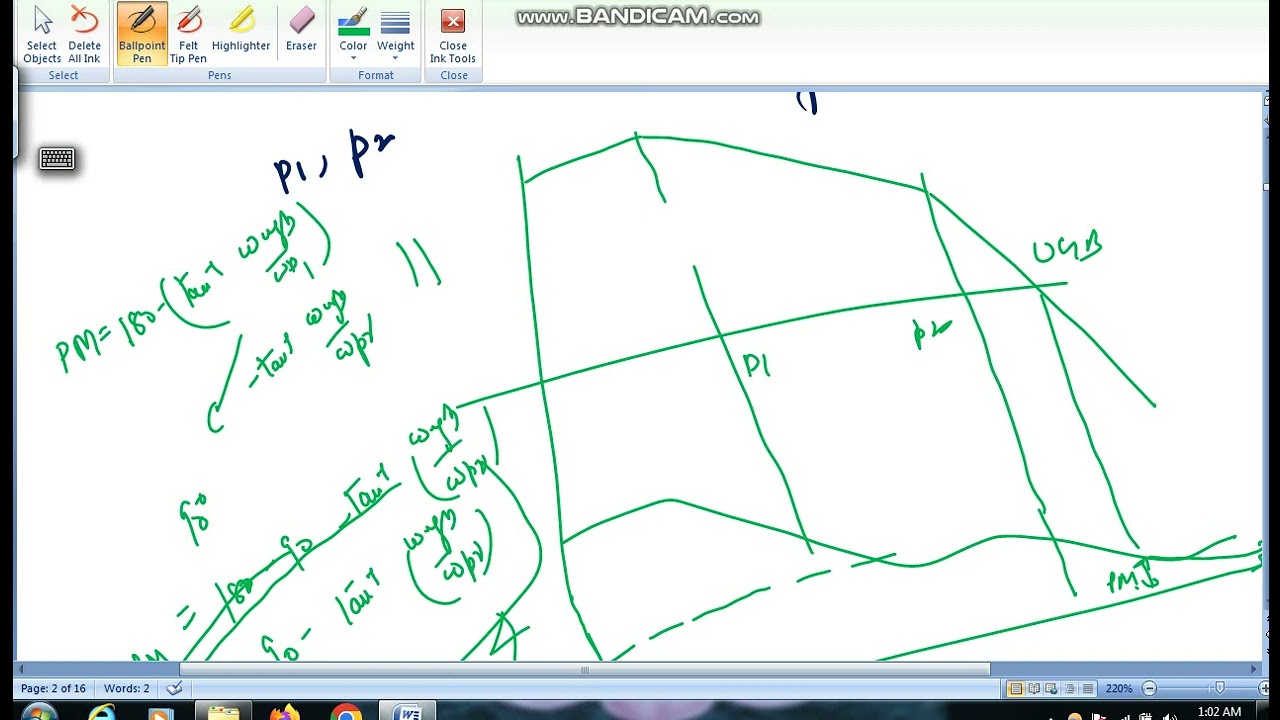Open the Windows Start menu
The height and width of the screenshot is (720, 1280).
coord(40,713)
